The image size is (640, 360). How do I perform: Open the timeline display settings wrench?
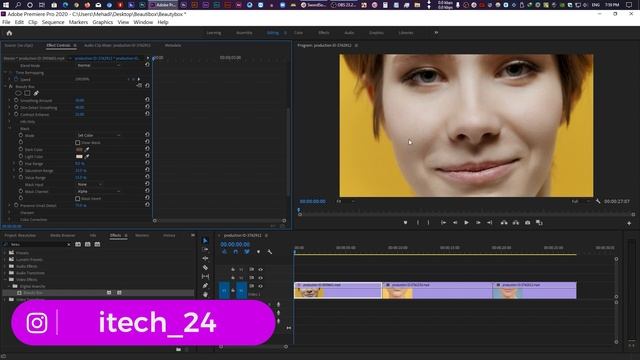click(x=270, y=252)
